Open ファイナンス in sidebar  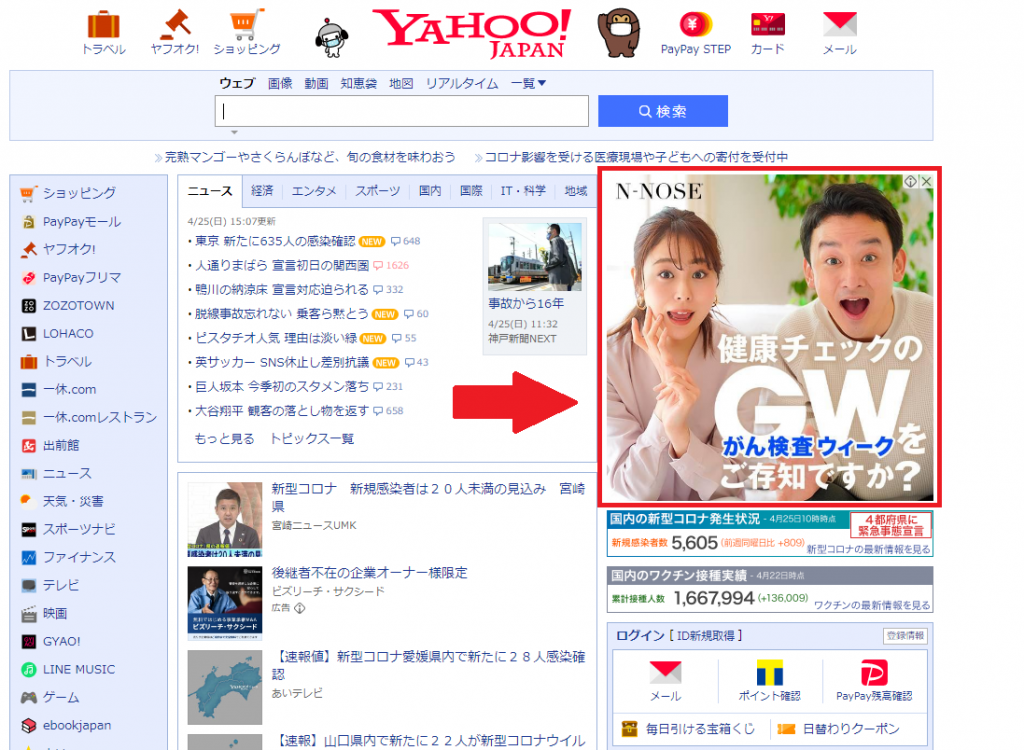click(x=68, y=557)
